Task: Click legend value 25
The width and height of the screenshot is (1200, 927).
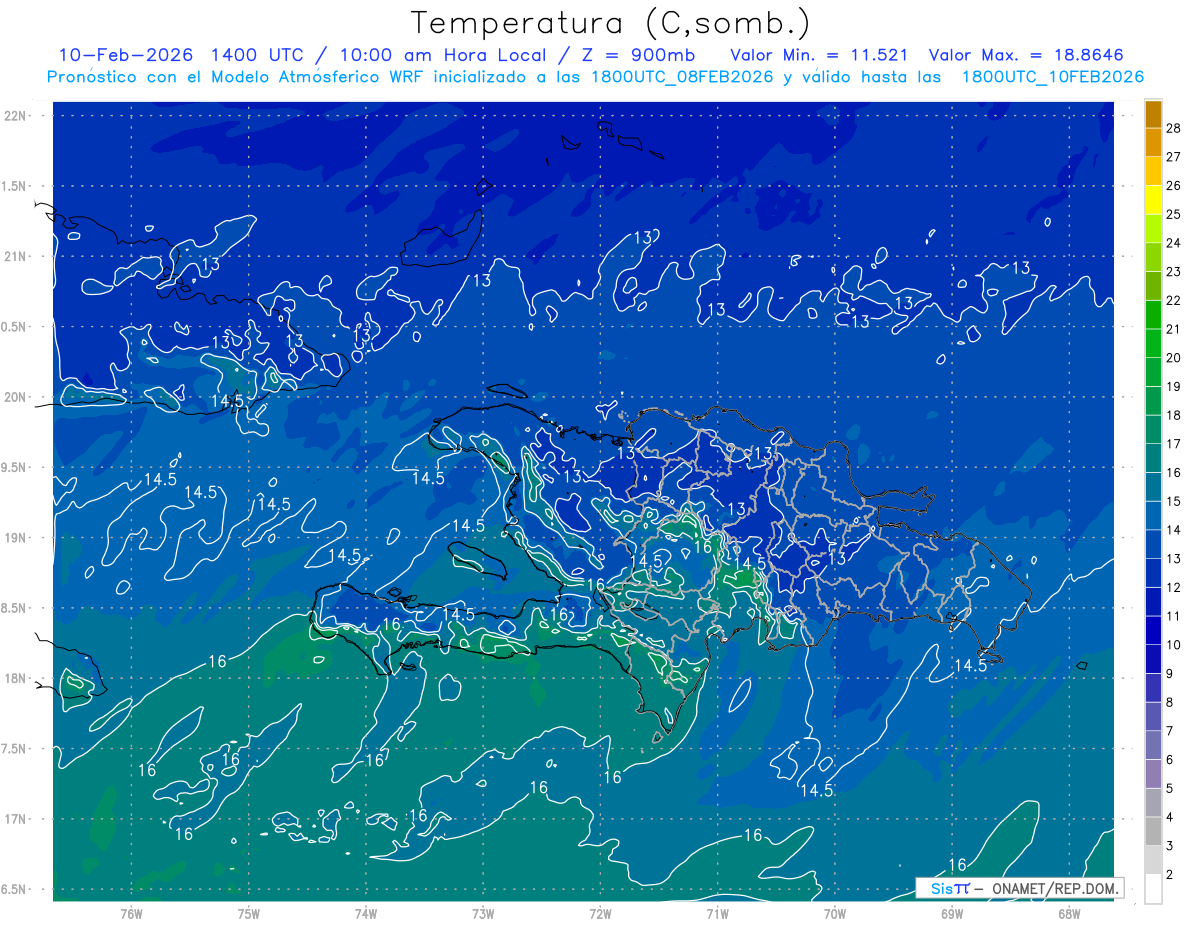Action: (1173, 214)
